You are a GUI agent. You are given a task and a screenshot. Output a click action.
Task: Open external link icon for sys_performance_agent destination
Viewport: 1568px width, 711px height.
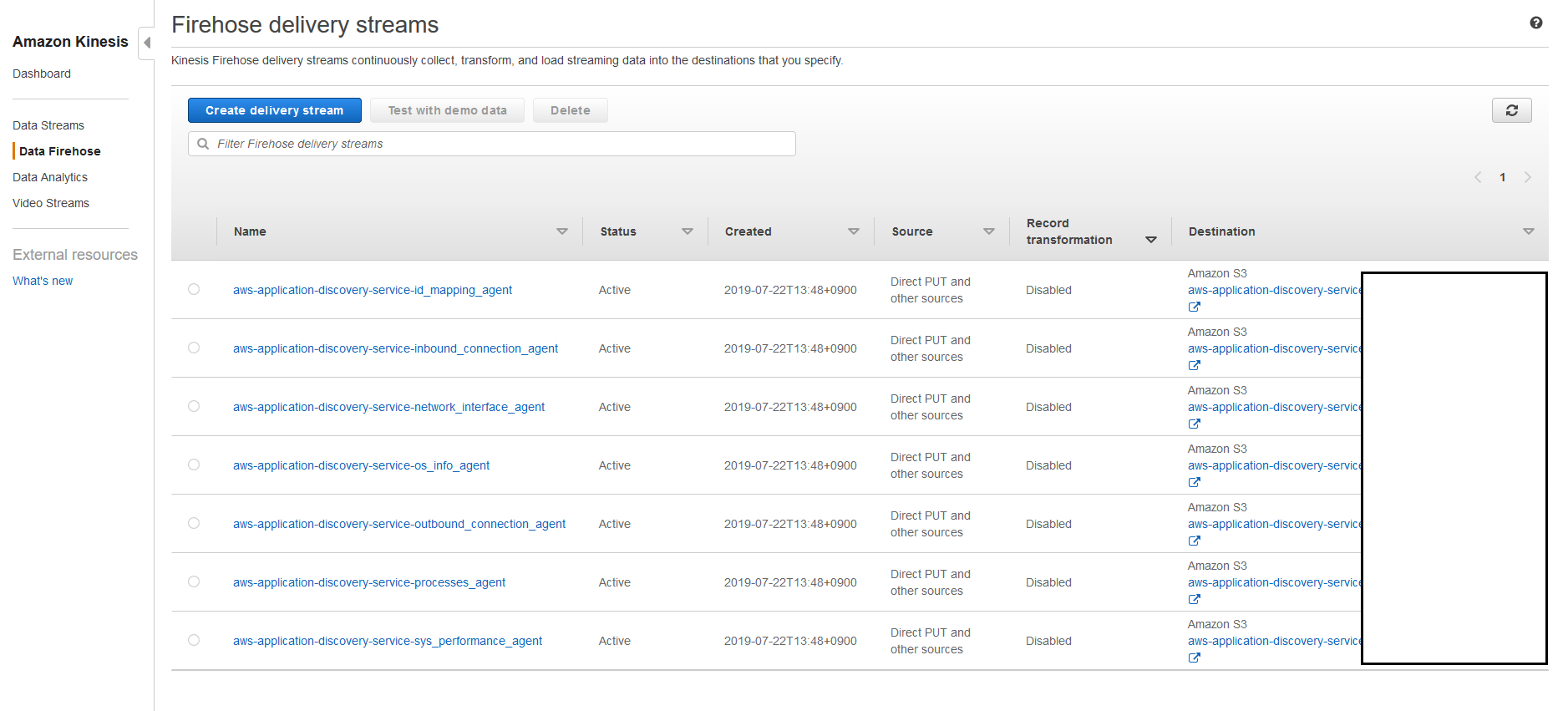pos(1195,658)
